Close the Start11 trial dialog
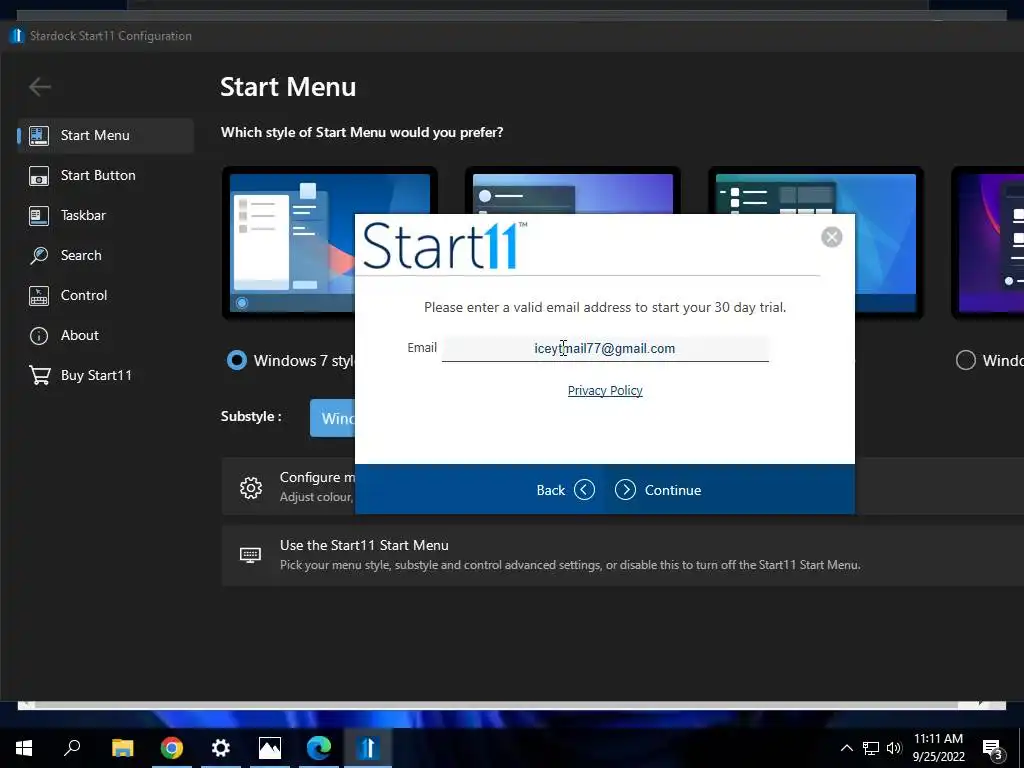1024x768 pixels. [831, 236]
